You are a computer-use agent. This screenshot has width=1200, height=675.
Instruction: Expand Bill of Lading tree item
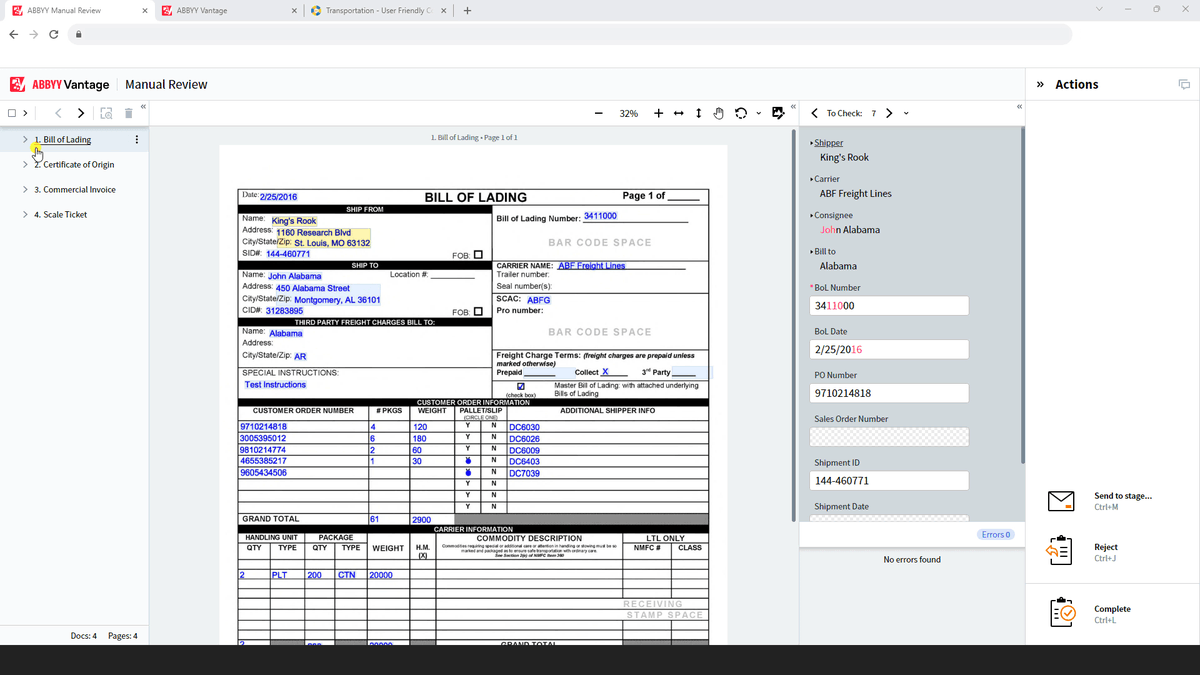pos(25,140)
